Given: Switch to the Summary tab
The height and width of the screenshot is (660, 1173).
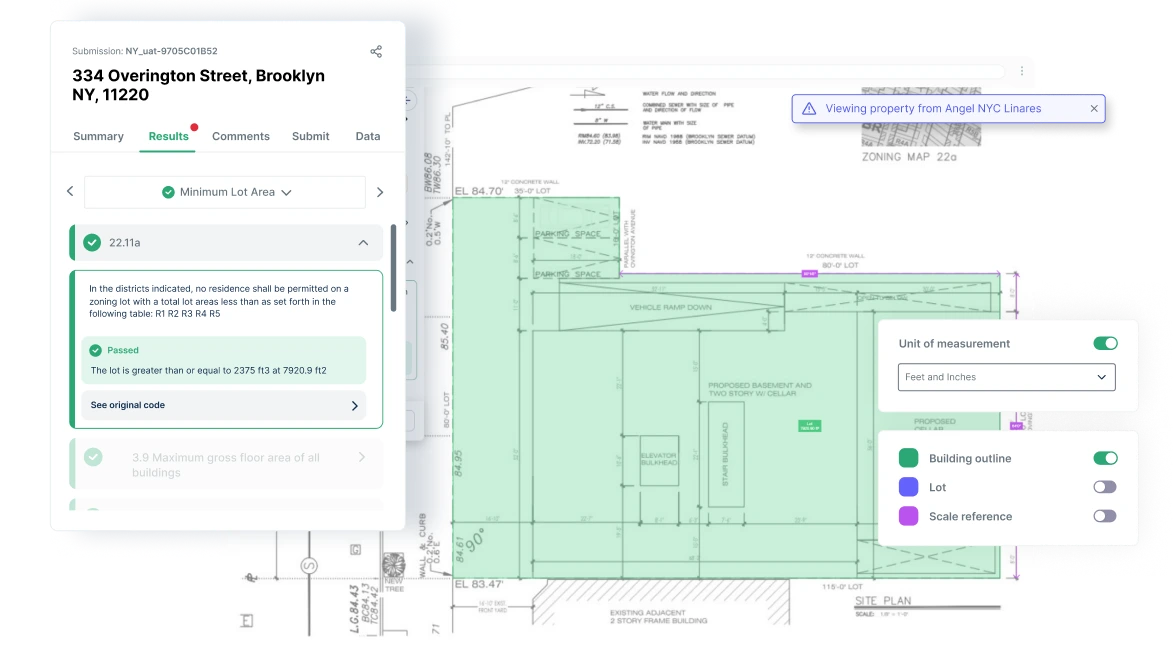Looking at the screenshot, I should click(98, 136).
